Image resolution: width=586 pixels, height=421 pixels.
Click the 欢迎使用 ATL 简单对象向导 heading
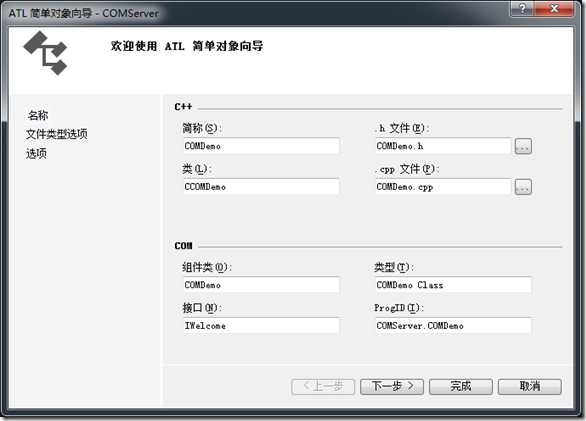coord(187,46)
